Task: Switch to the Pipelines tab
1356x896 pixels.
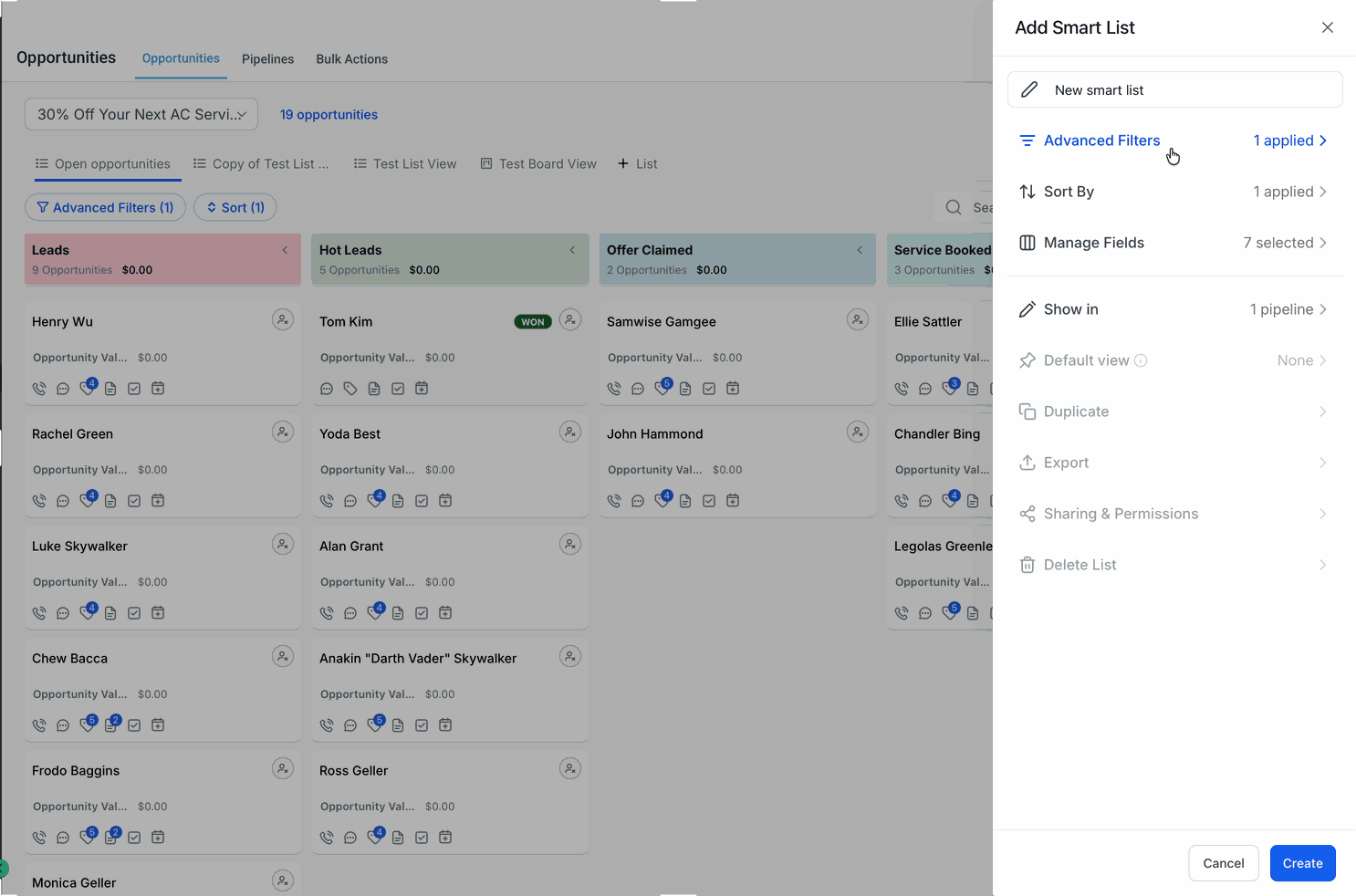Action: tap(267, 59)
